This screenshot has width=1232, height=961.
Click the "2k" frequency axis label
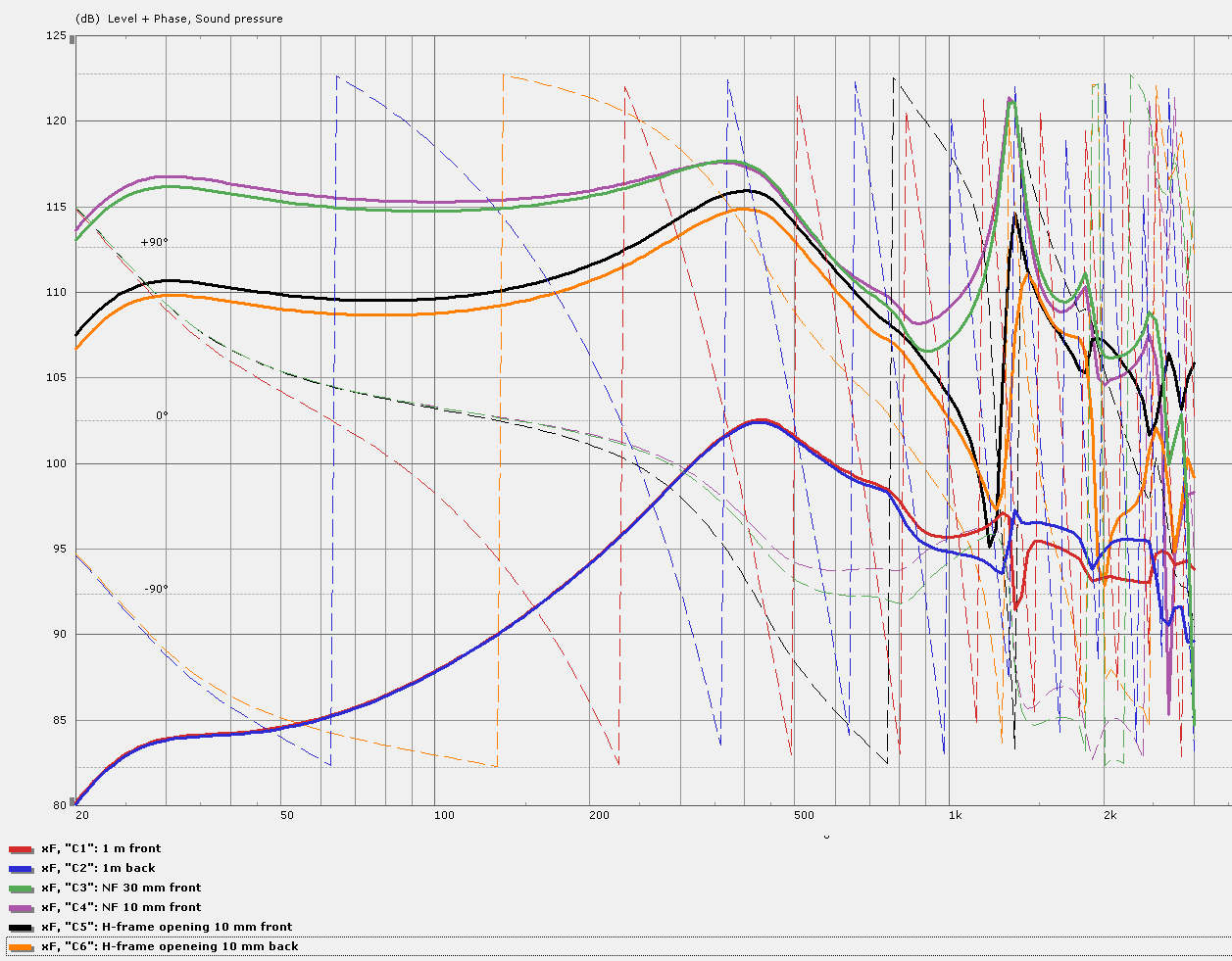[1109, 815]
